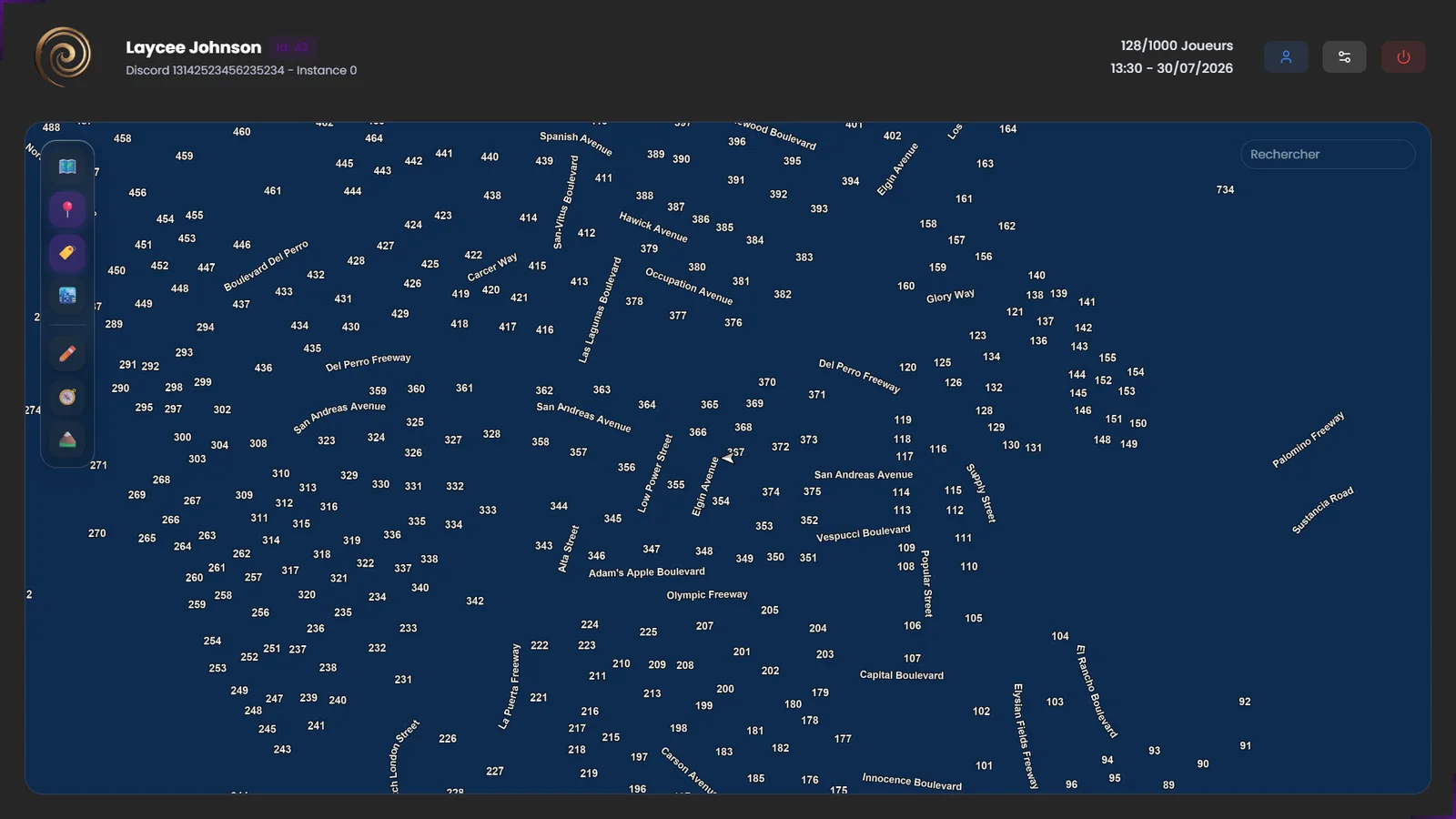
Task: Click the Olympic Freeway label
Action: pyautogui.click(x=707, y=595)
